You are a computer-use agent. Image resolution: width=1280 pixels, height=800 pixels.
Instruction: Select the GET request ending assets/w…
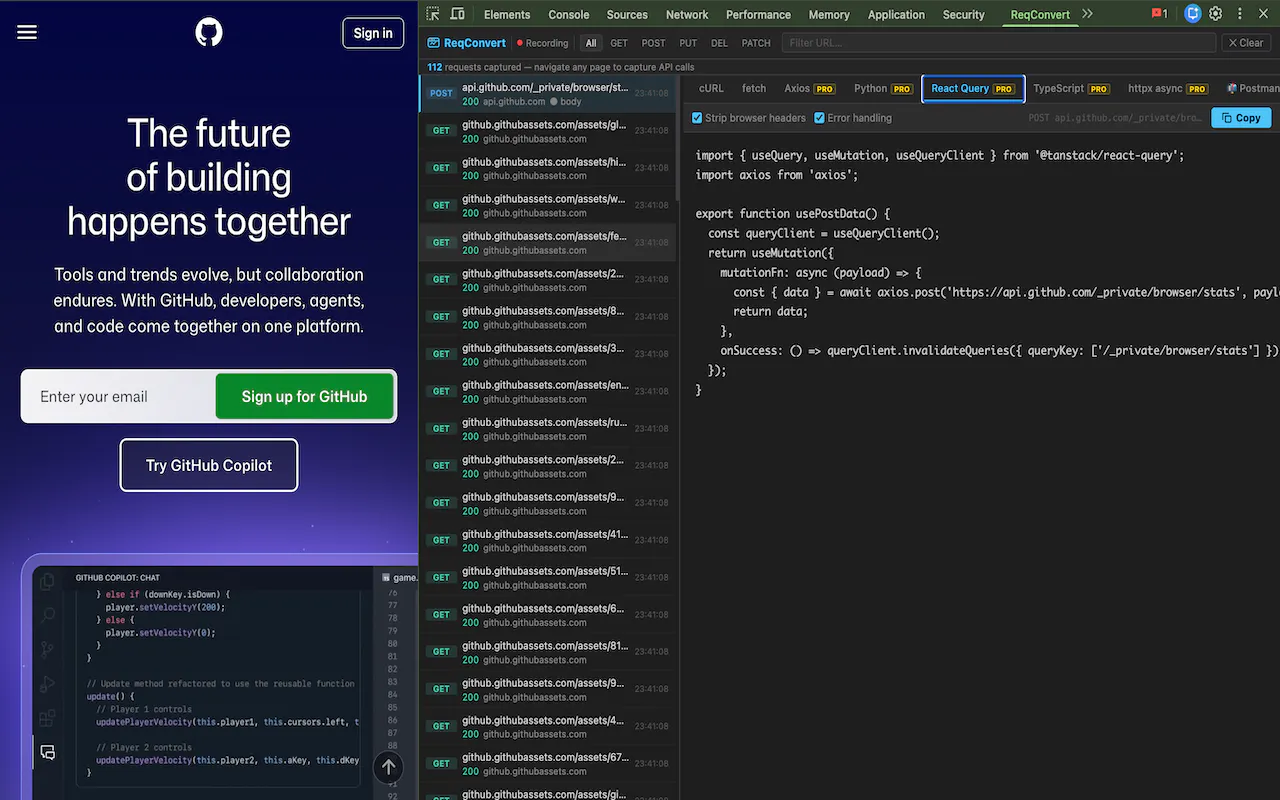pos(549,205)
